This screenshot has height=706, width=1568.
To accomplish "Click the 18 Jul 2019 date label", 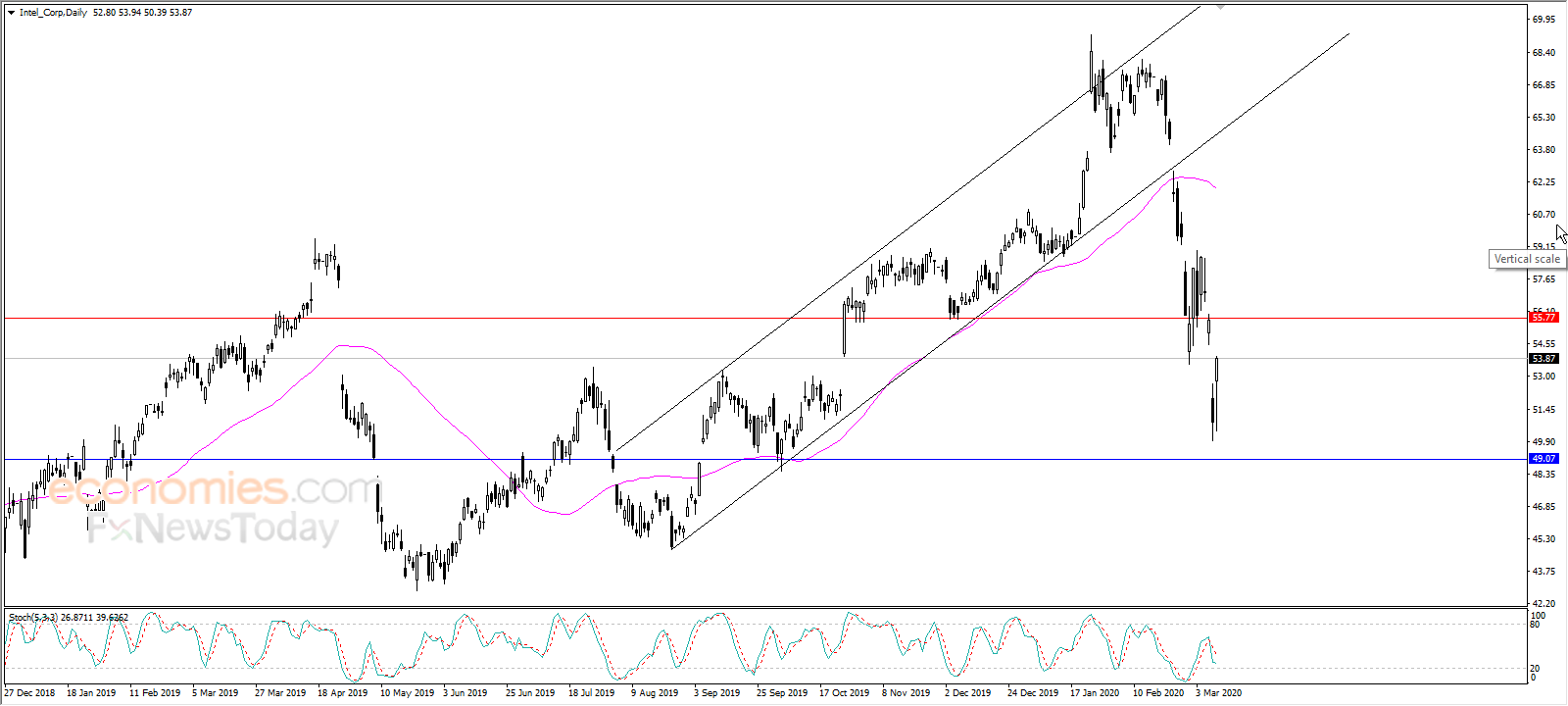I will [x=592, y=693].
